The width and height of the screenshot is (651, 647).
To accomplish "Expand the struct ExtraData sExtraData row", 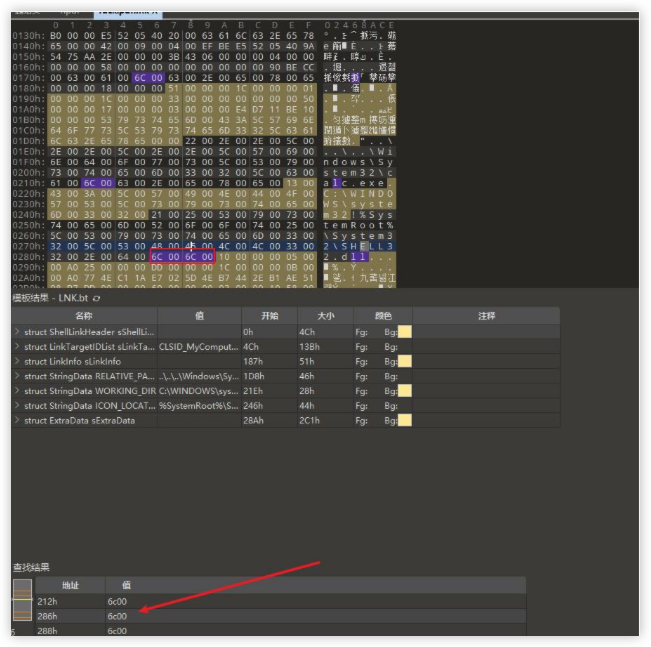I will [17, 420].
